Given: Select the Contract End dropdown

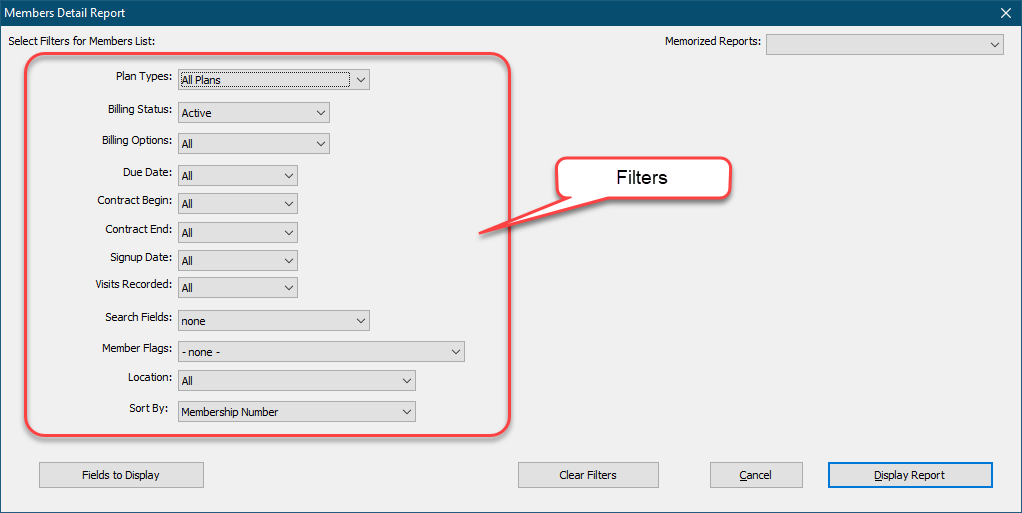Looking at the screenshot, I should point(237,232).
